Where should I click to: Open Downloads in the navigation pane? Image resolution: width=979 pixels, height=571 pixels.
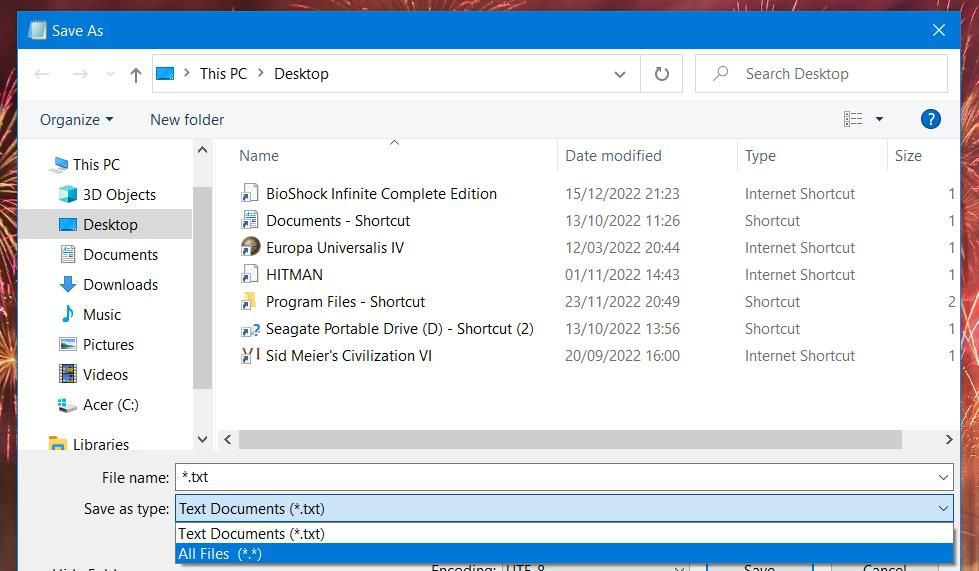tap(120, 285)
